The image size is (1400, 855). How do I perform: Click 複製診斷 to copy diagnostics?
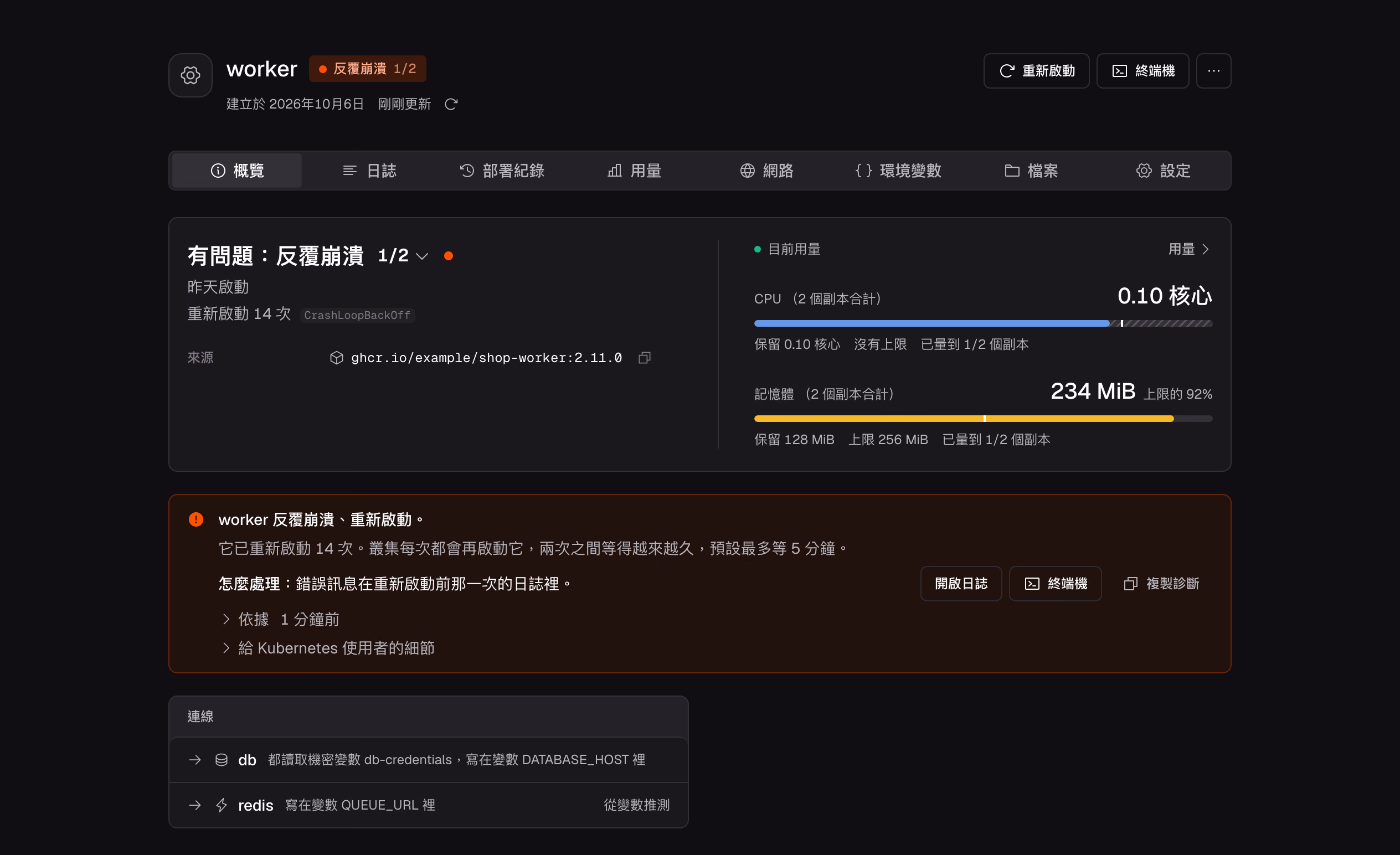[1161, 584]
